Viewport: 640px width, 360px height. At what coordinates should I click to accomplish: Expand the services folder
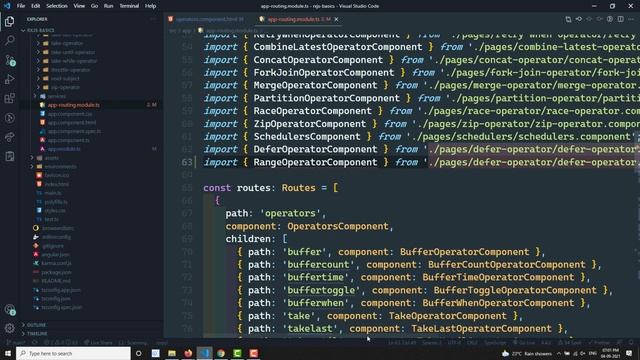click(56, 96)
